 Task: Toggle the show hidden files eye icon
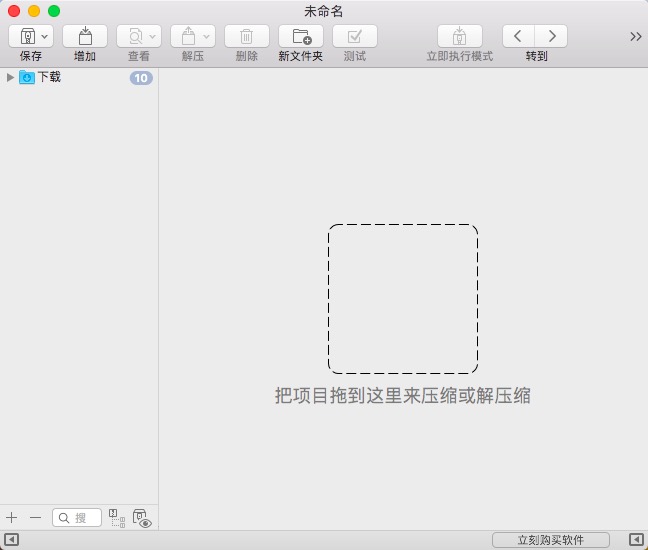tap(141, 518)
